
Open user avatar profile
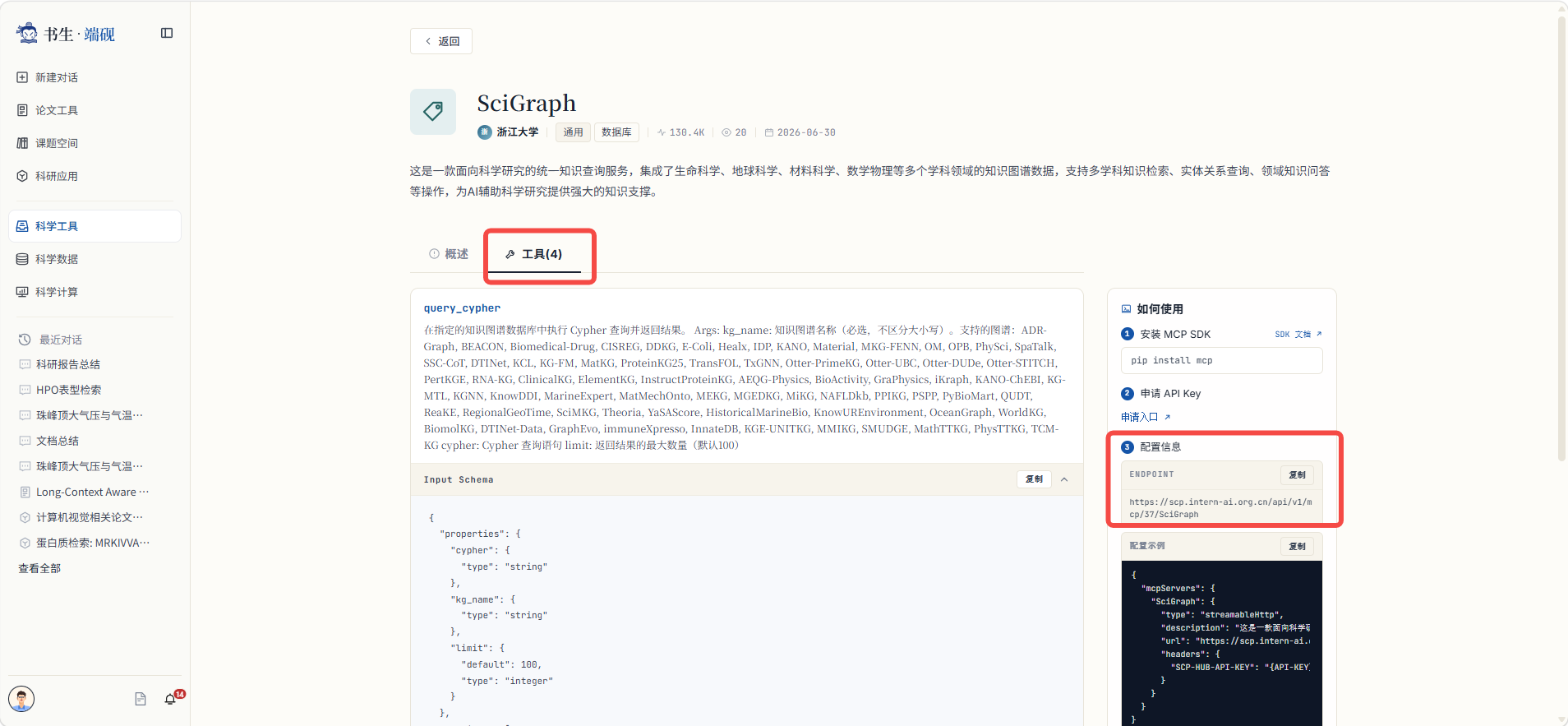pyautogui.click(x=21, y=699)
